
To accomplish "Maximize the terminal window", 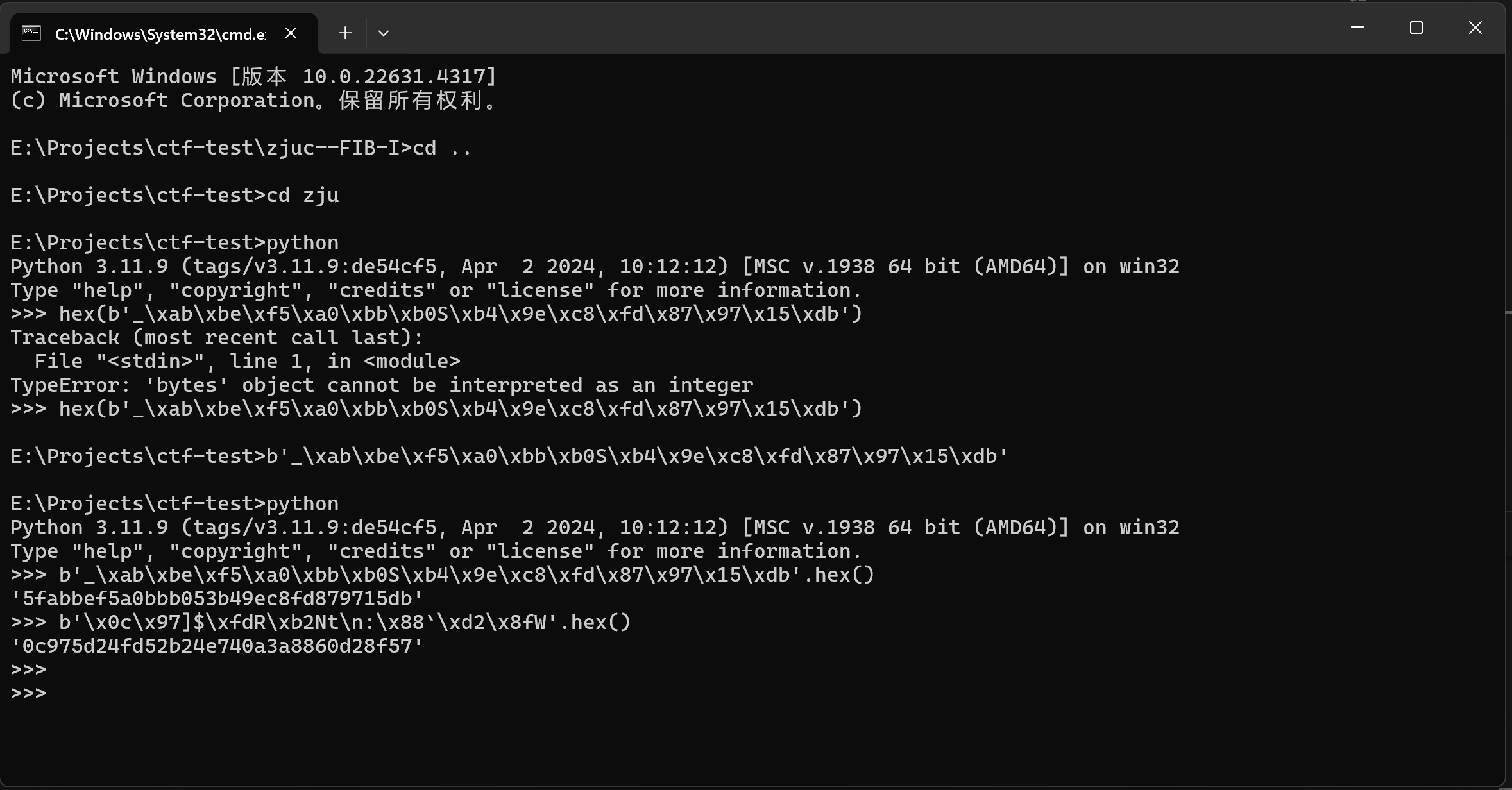I will pyautogui.click(x=1416, y=28).
